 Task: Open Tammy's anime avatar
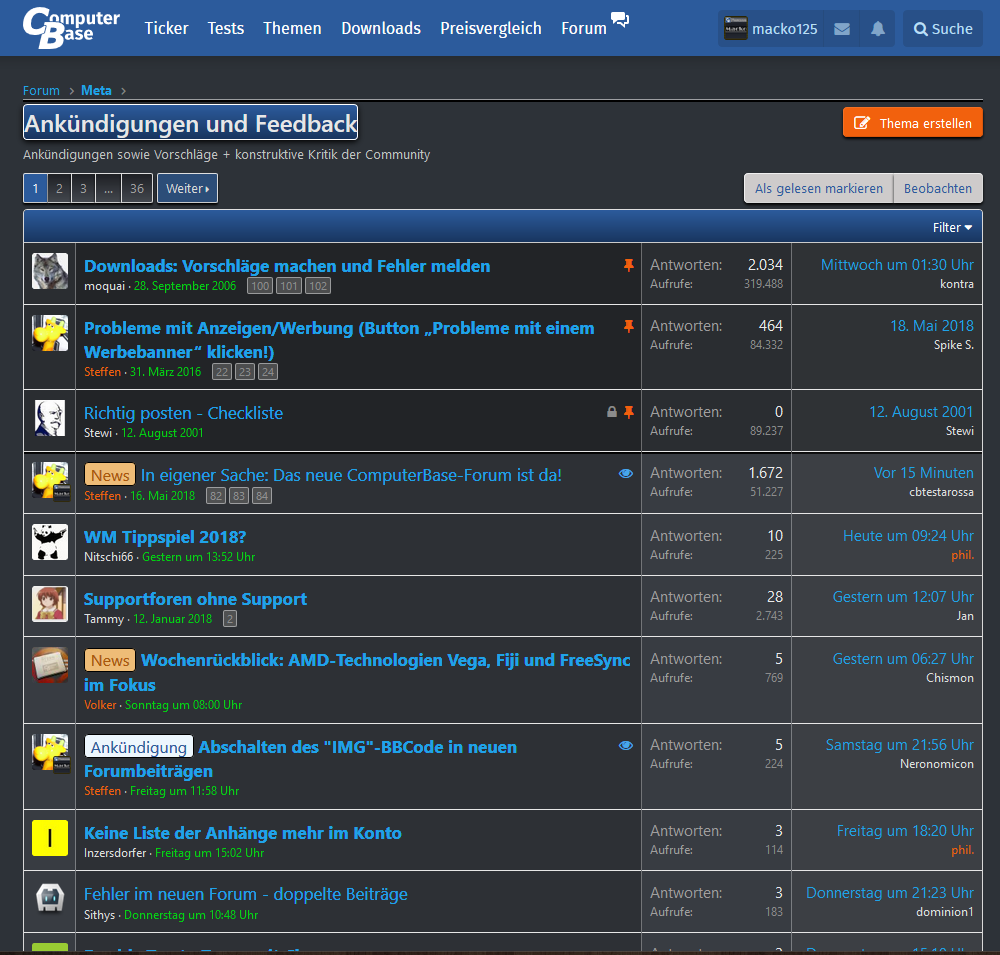pyautogui.click(x=50, y=603)
